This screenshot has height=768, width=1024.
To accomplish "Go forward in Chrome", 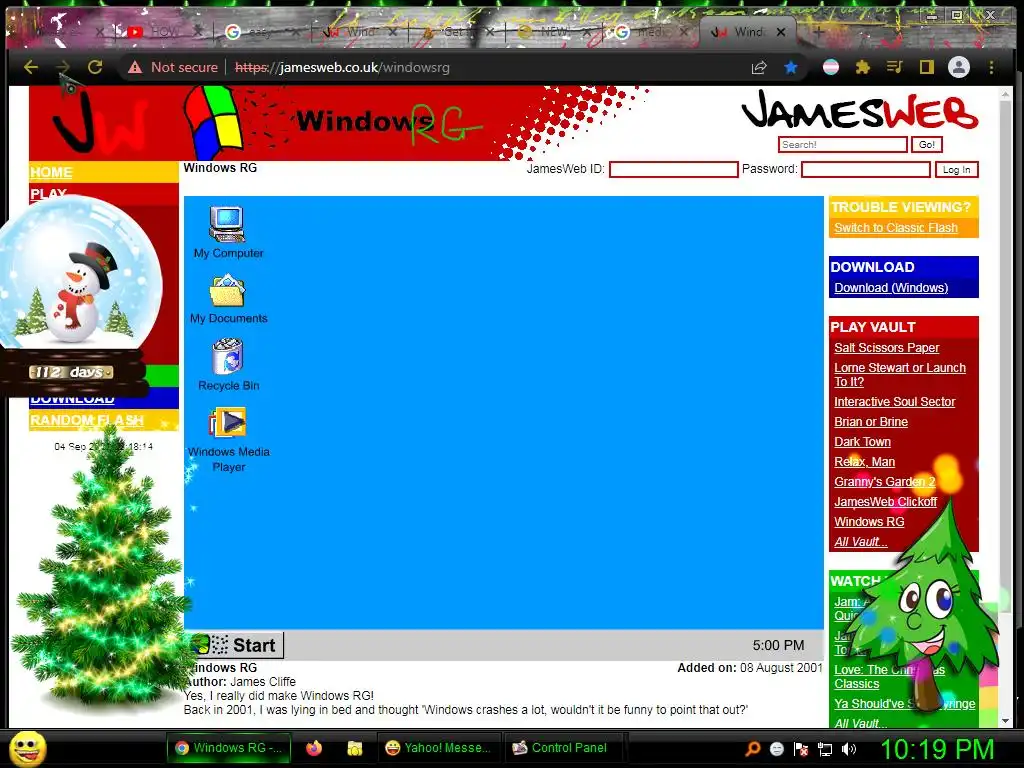I will click(63, 67).
